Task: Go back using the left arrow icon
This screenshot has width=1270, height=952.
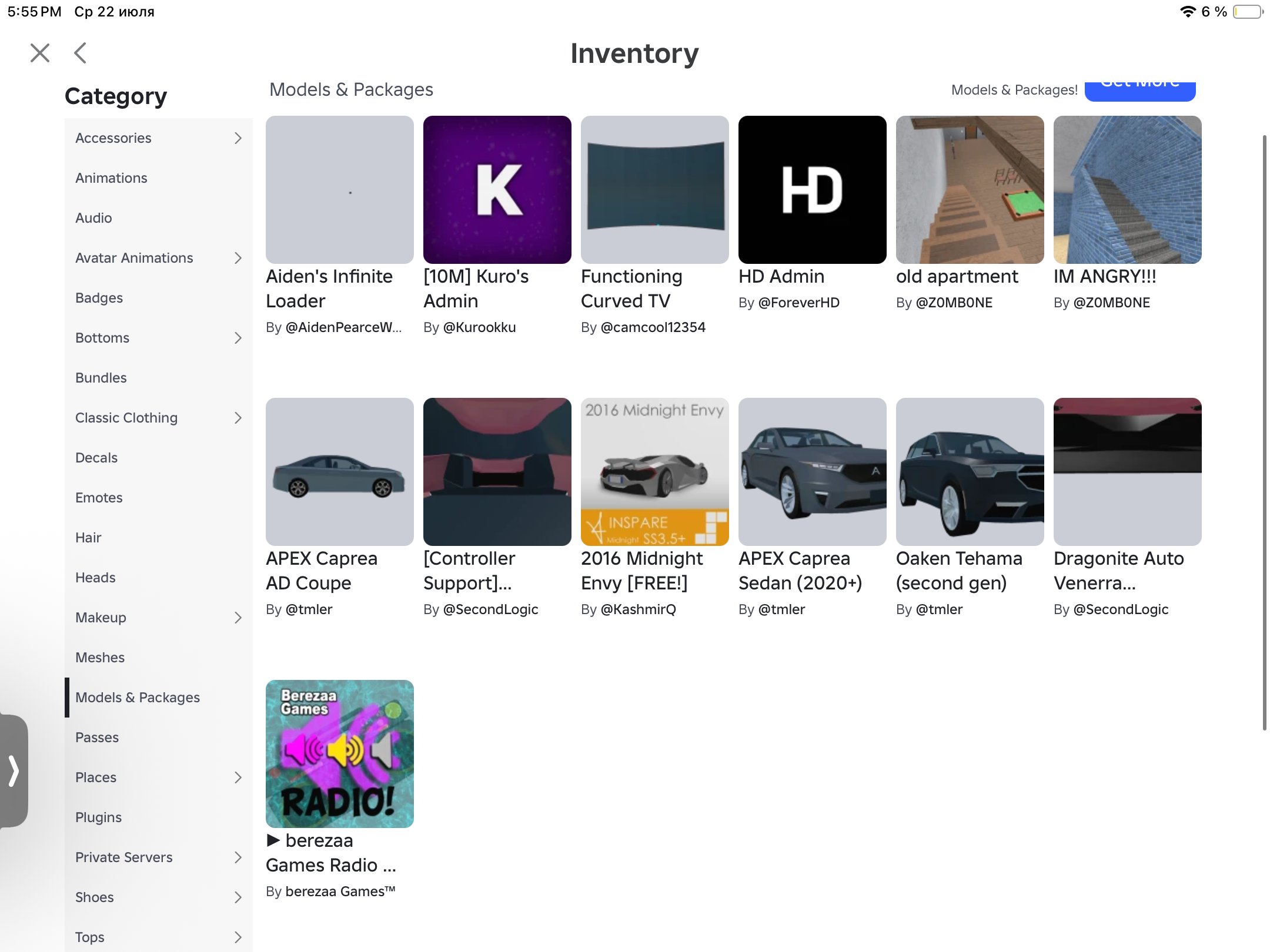Action: coord(81,53)
